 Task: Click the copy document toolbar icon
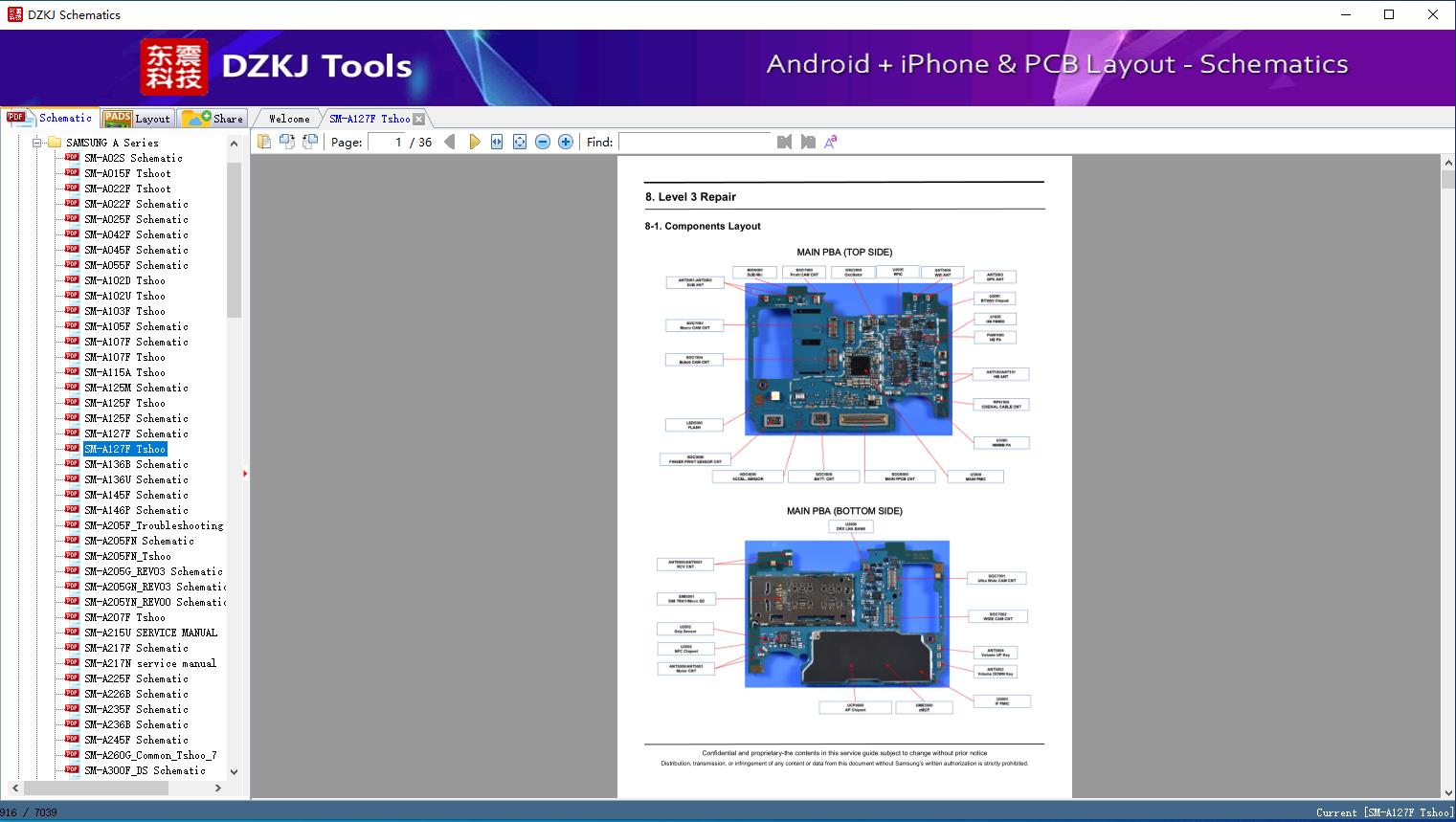coord(263,142)
